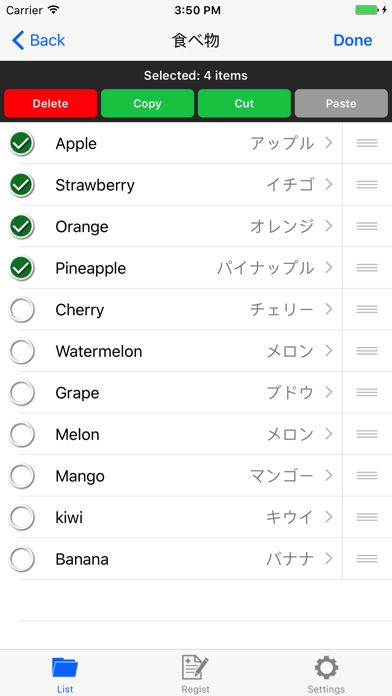Image resolution: width=392 pixels, height=696 pixels.
Task: Tap the reorder handle on Cherry row
Action: [x=367, y=309]
